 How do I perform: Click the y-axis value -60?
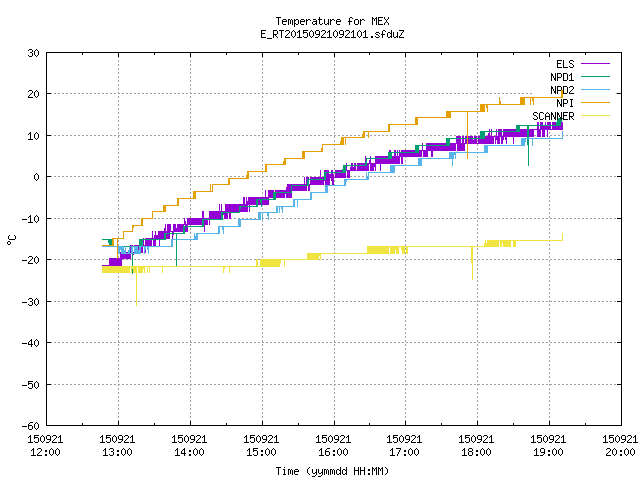[x=31, y=426]
